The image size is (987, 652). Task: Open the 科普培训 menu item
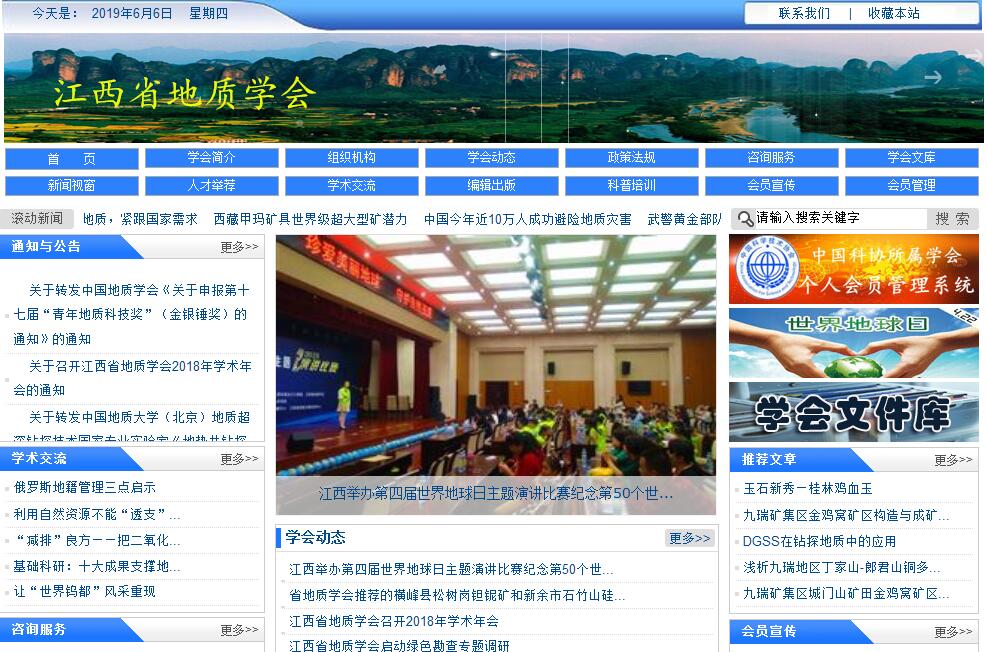pos(631,186)
